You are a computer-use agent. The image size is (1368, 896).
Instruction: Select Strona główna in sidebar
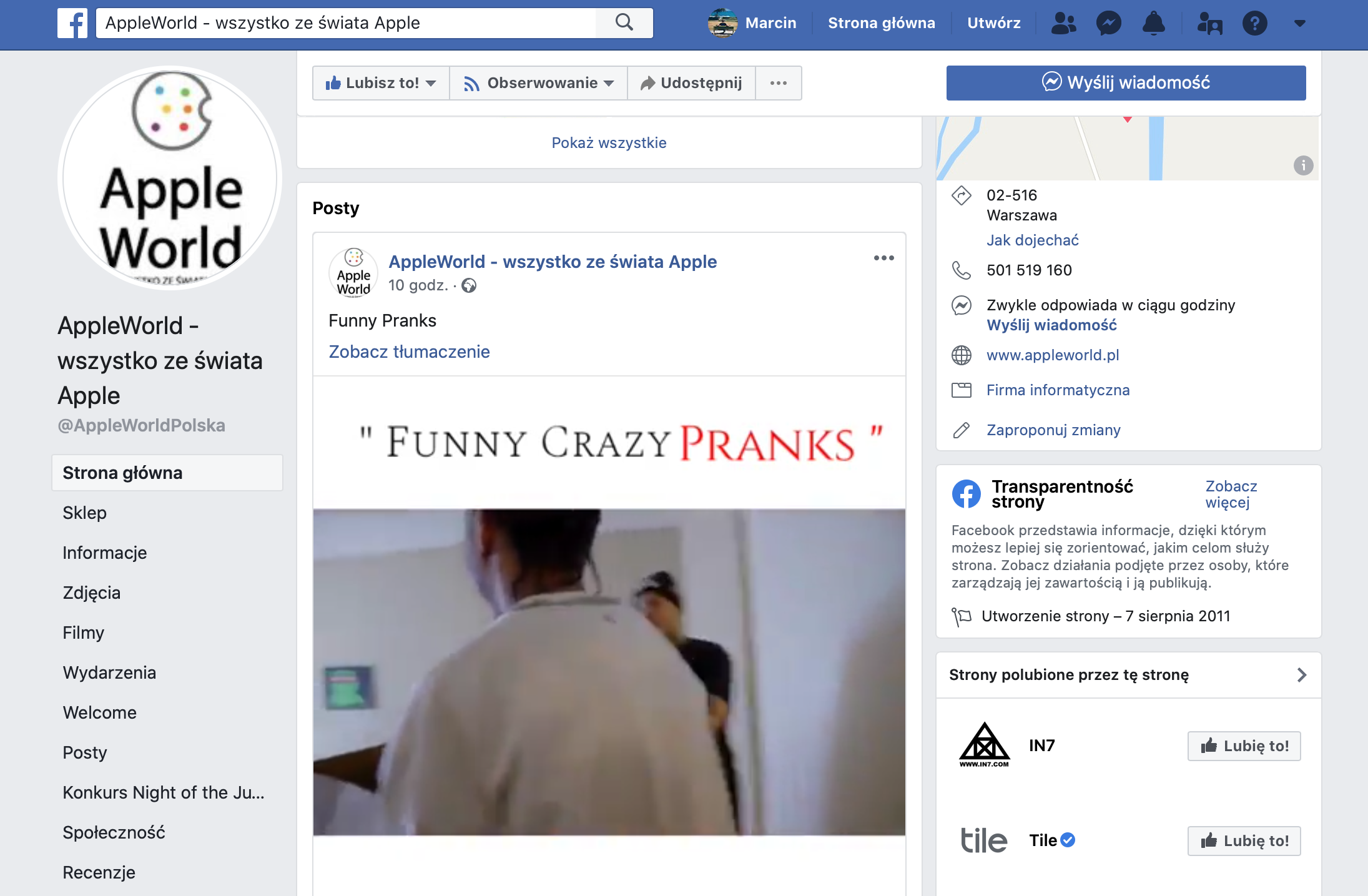167,473
